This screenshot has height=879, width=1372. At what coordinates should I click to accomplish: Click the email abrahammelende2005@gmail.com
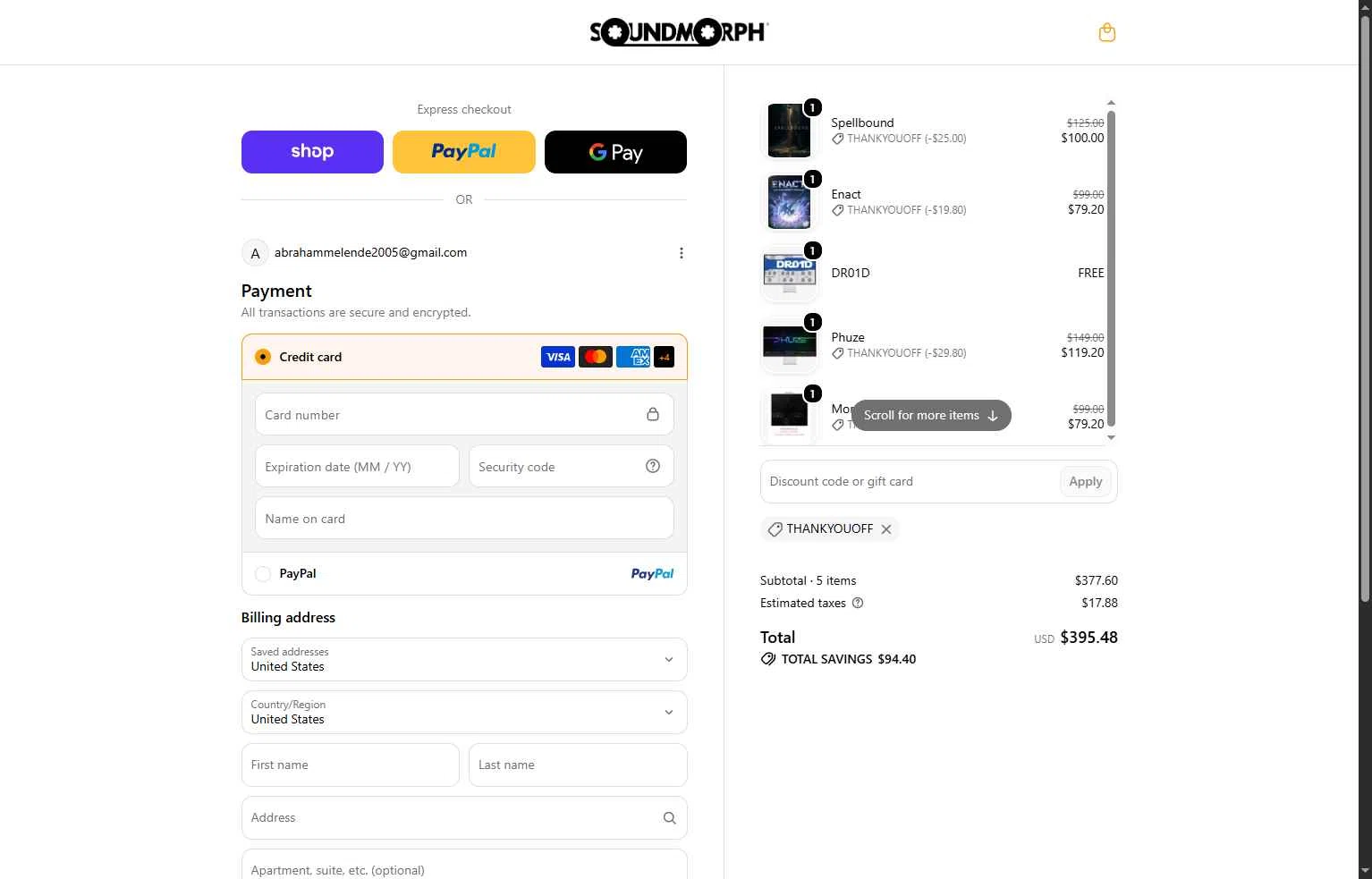coord(370,253)
